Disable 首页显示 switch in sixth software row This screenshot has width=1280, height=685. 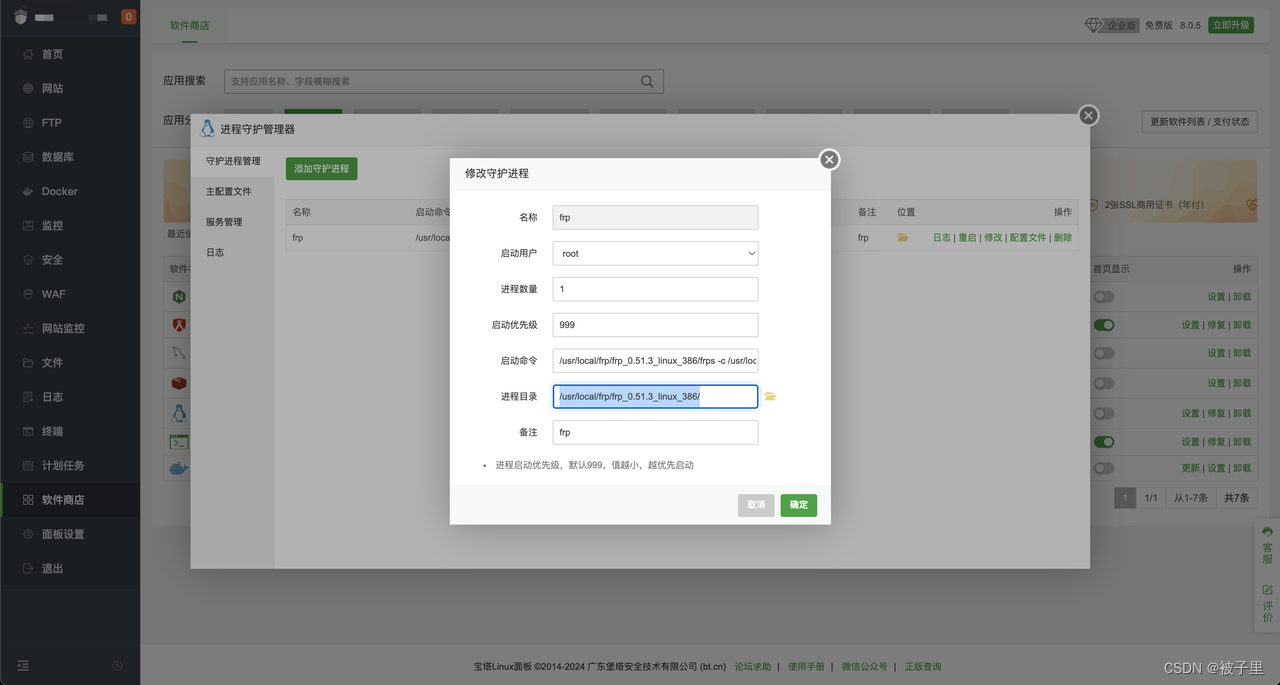(x=1104, y=442)
